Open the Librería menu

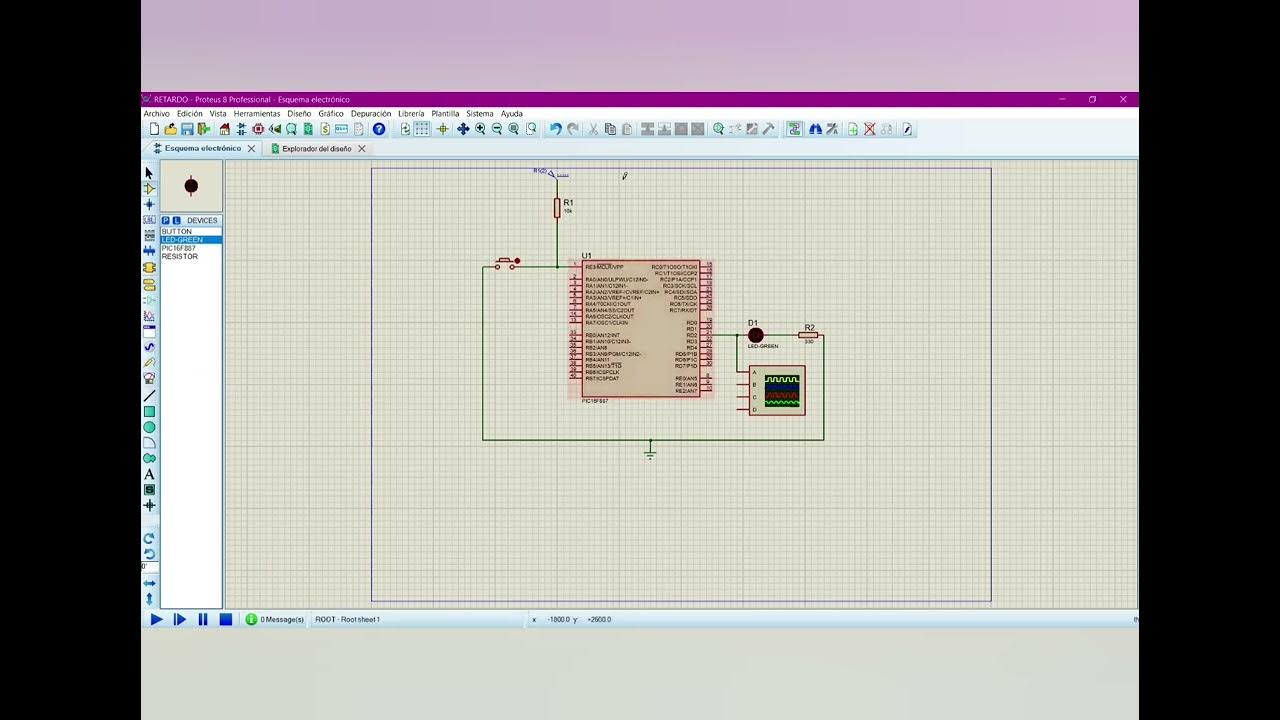(411, 114)
